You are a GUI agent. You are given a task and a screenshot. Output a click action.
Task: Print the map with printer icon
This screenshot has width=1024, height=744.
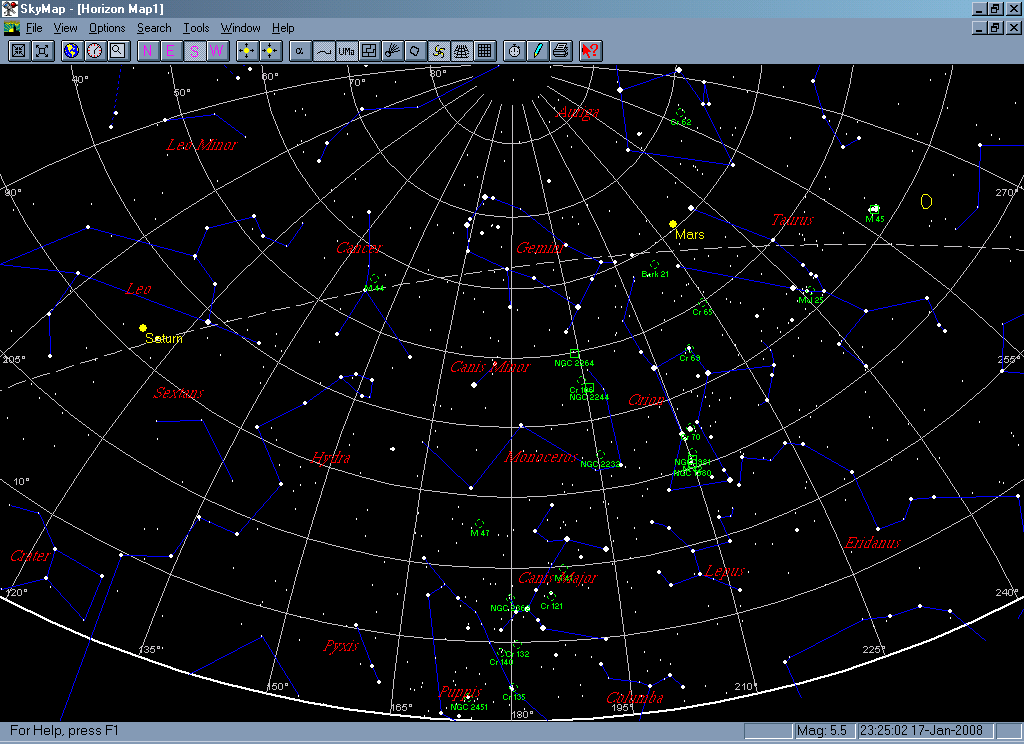(x=561, y=51)
